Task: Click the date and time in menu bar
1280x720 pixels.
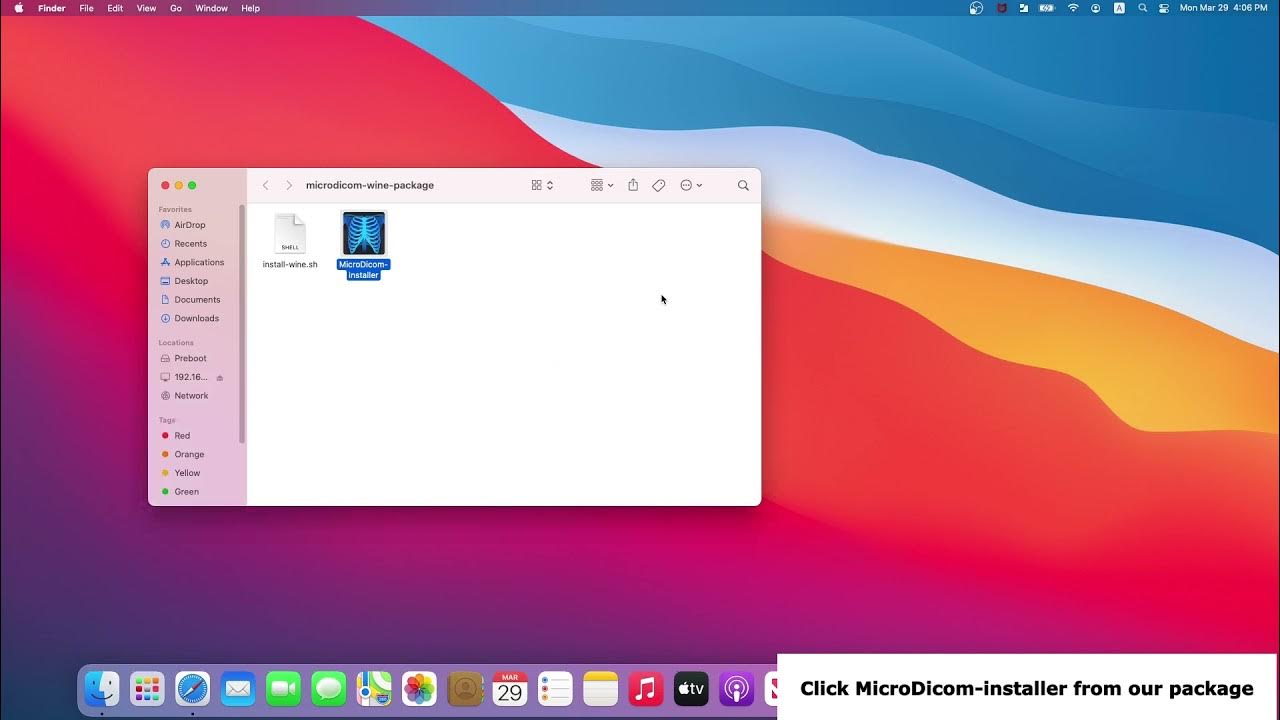Action: 1224,8
